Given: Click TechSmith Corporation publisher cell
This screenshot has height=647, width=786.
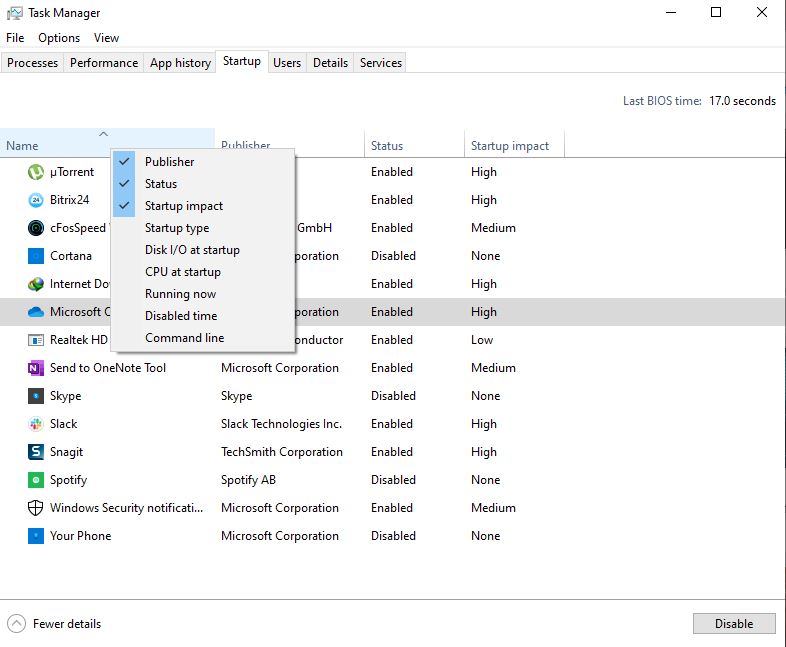Looking at the screenshot, I should [x=282, y=452].
